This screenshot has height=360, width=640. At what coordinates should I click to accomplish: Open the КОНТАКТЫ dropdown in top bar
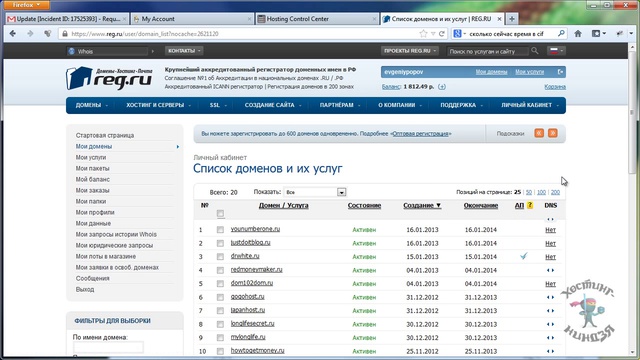click(184, 51)
